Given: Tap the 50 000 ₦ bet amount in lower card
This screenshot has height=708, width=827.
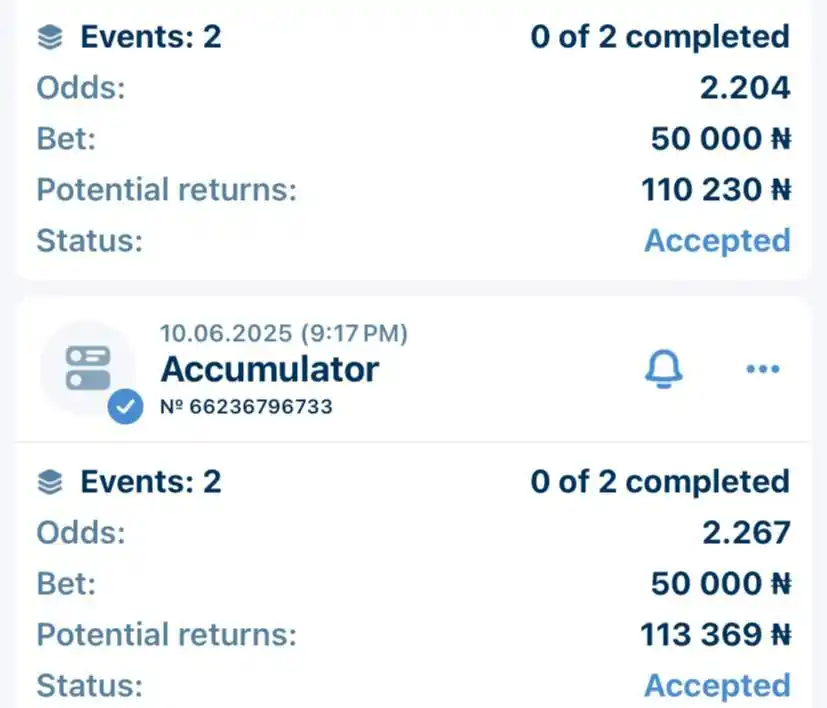Looking at the screenshot, I should click(721, 583).
